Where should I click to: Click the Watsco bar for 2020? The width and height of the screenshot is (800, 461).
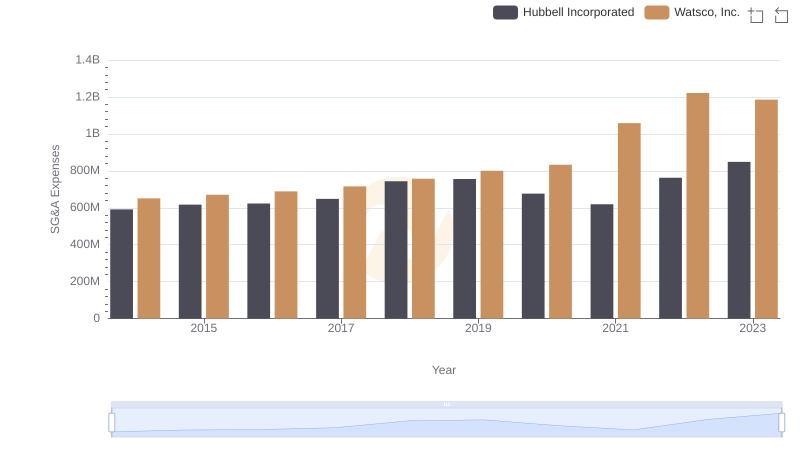coord(560,242)
